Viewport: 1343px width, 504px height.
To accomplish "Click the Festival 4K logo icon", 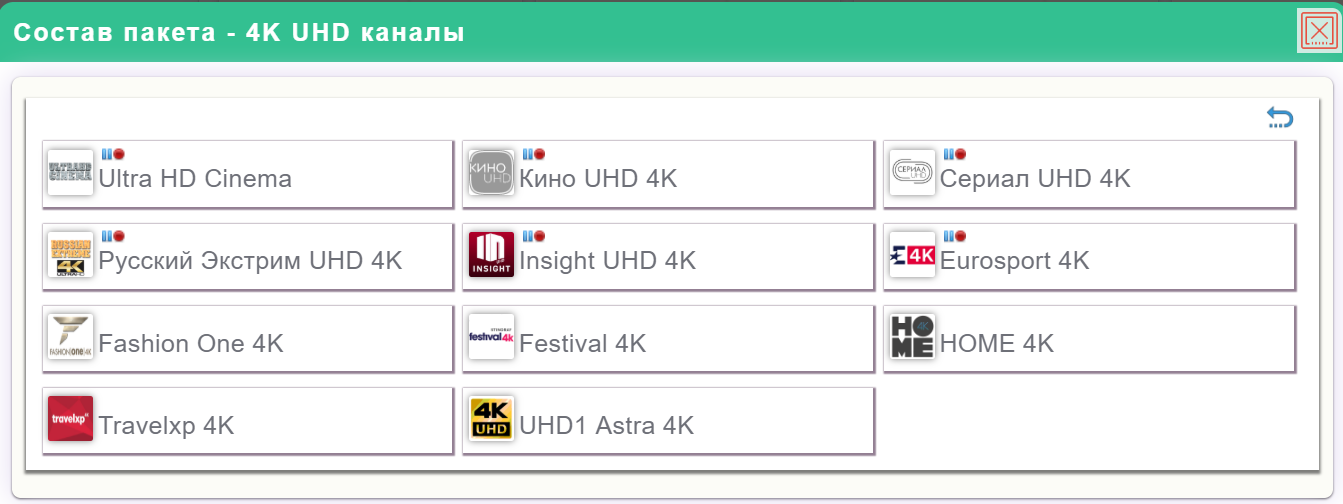I will tap(491, 337).
